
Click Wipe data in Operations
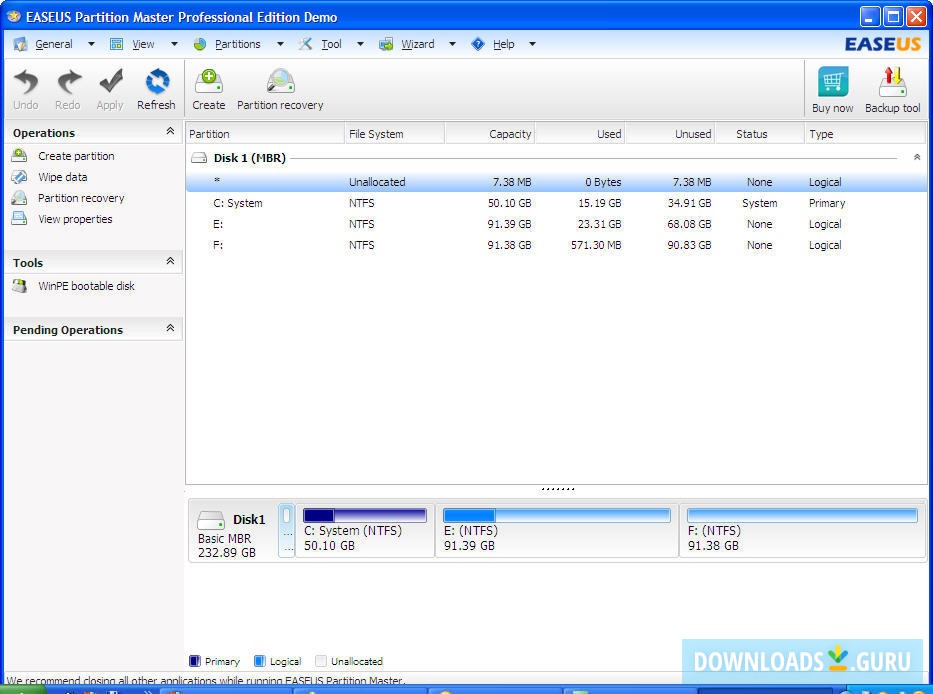62,177
